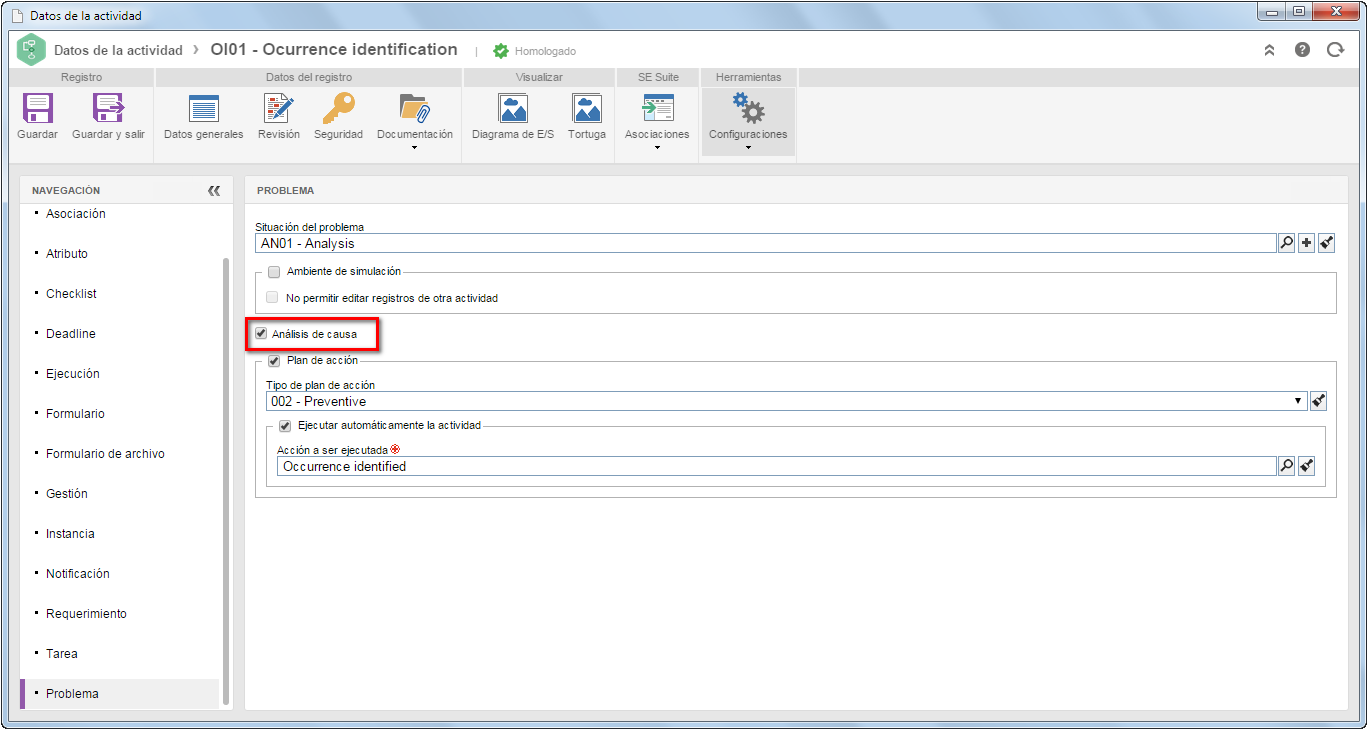This screenshot has height=730, width=1368.
Task: Click the activity process icon in header
Action: click(32, 50)
